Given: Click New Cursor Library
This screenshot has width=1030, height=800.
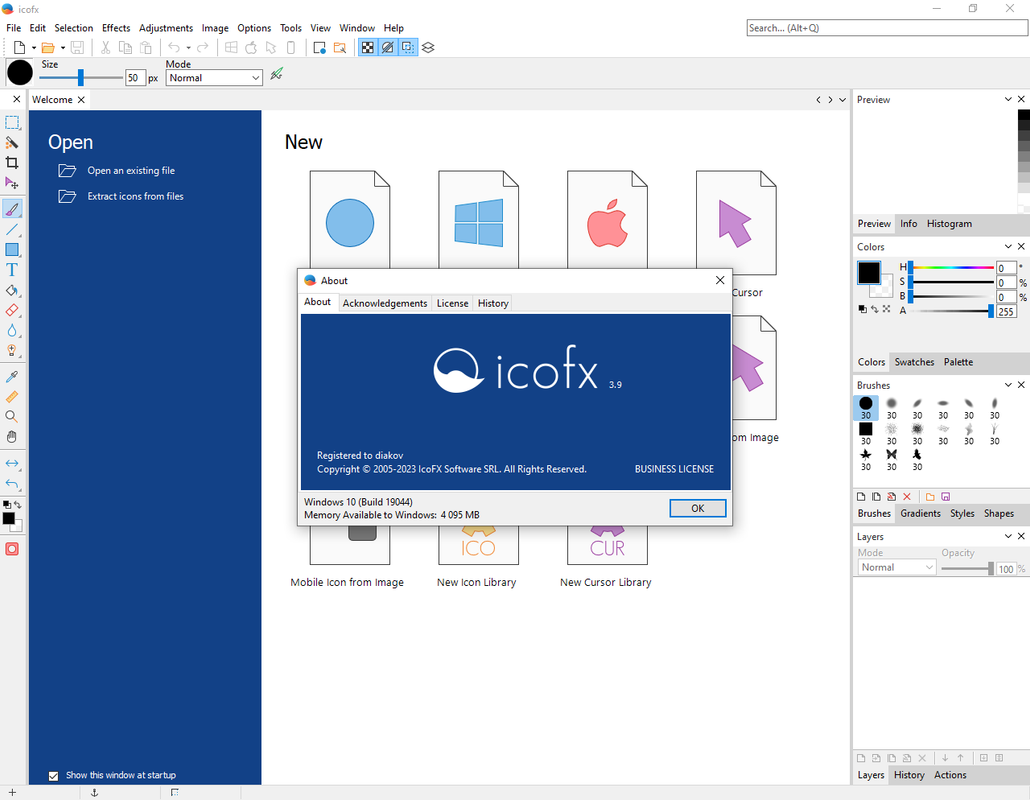Looking at the screenshot, I should click(606, 583).
